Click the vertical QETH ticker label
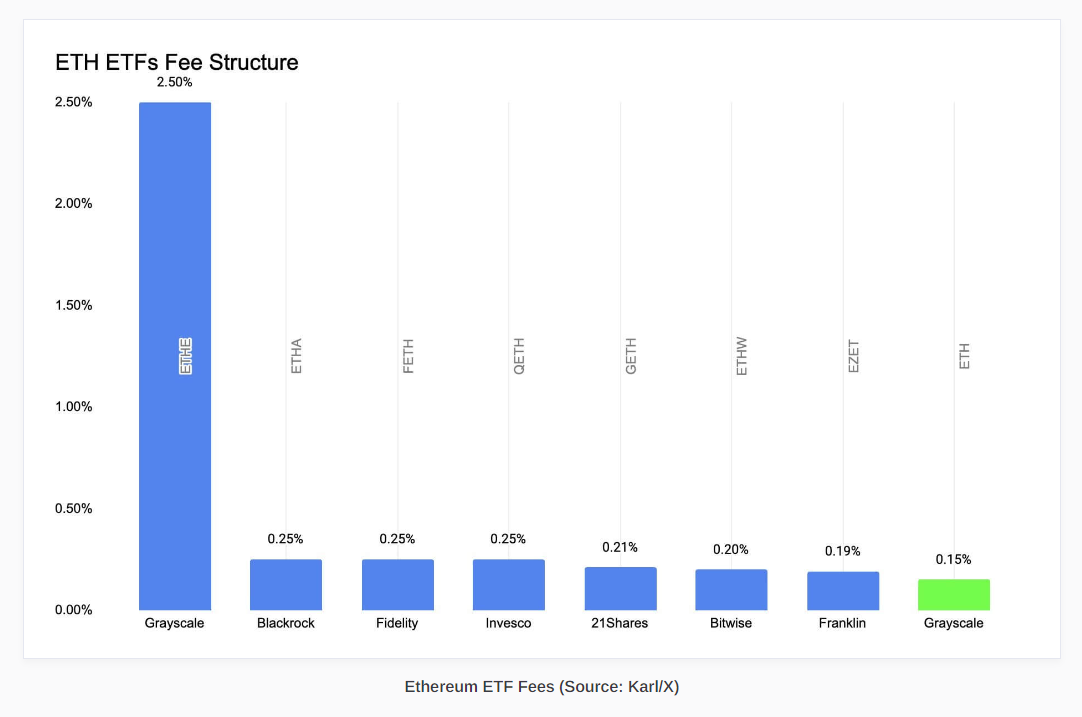Image resolution: width=1082 pixels, height=717 pixels. point(519,356)
